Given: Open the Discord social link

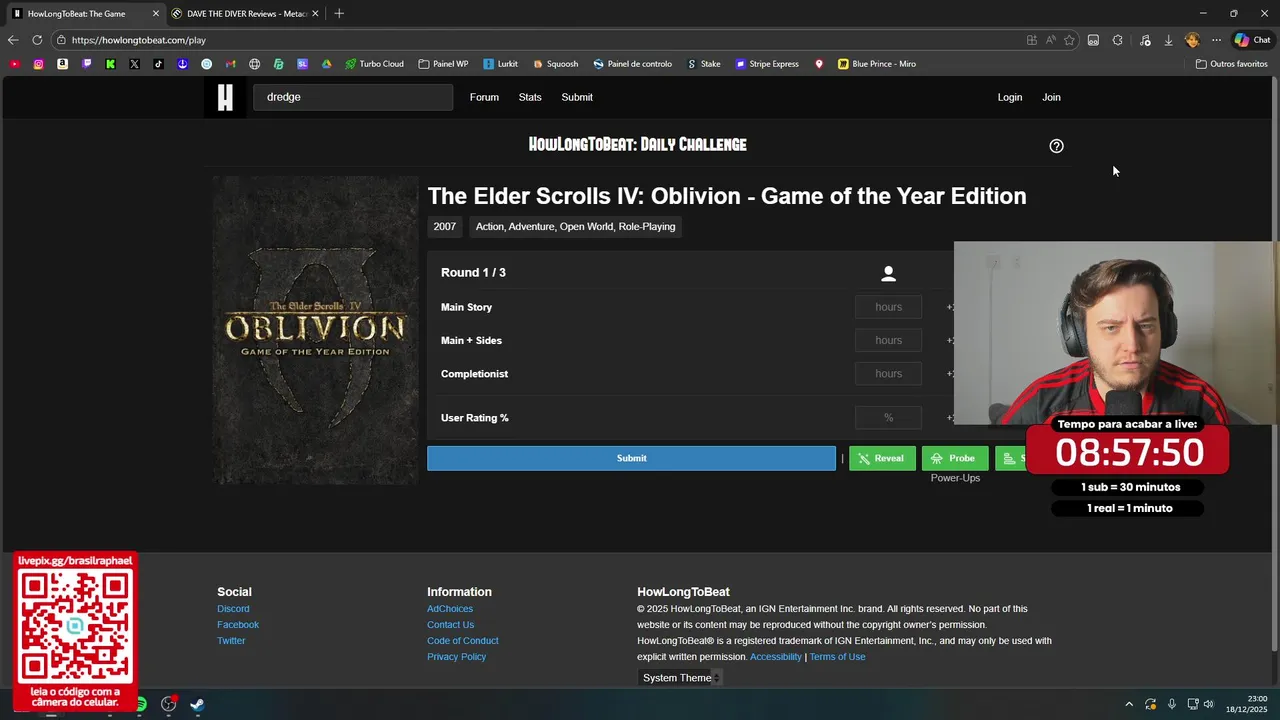Looking at the screenshot, I should point(233,609).
